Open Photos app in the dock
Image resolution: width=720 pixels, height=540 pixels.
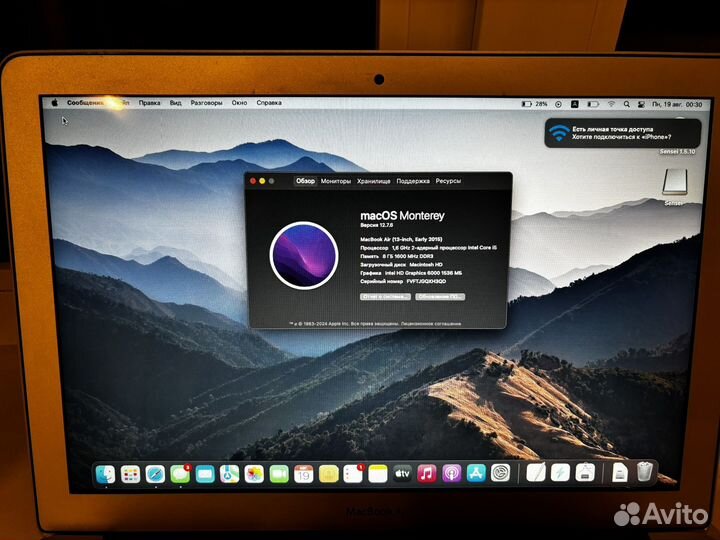click(x=254, y=474)
